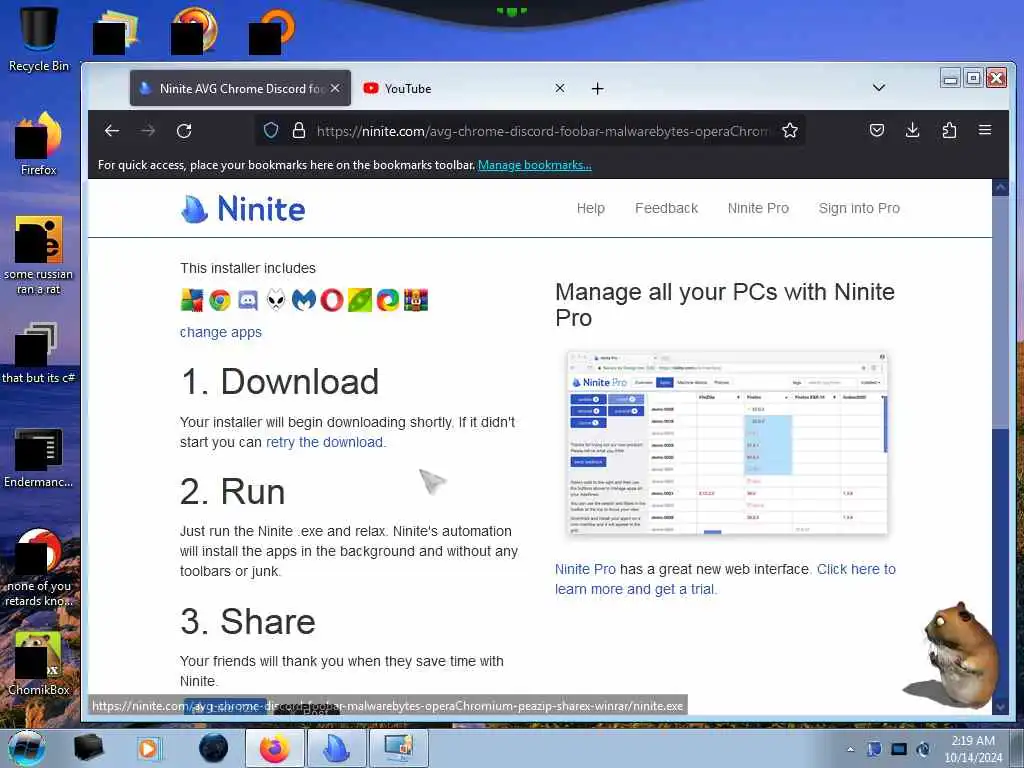Viewport: 1024px width, 768px height.
Task: Click the AVG app icon in installer list
Action: (192, 300)
